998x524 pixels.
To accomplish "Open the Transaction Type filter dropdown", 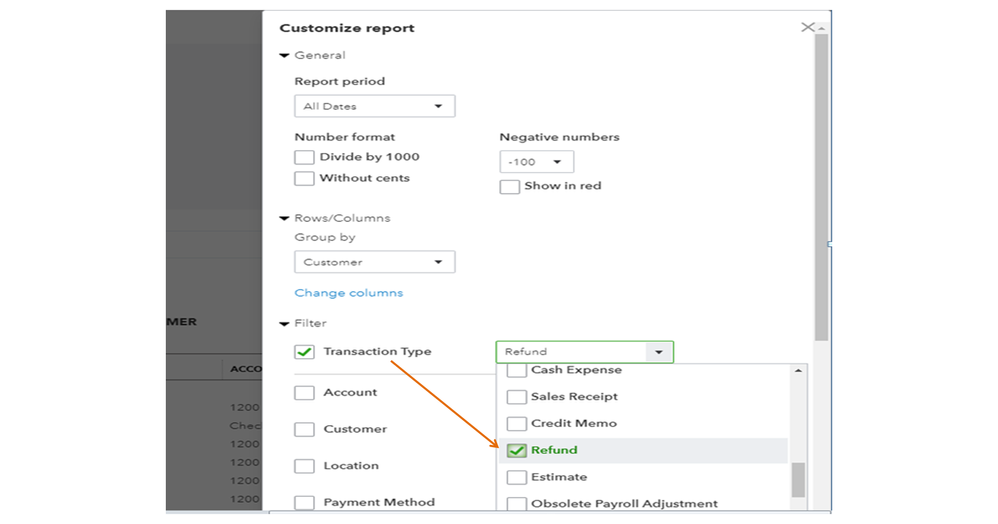I will [x=584, y=352].
